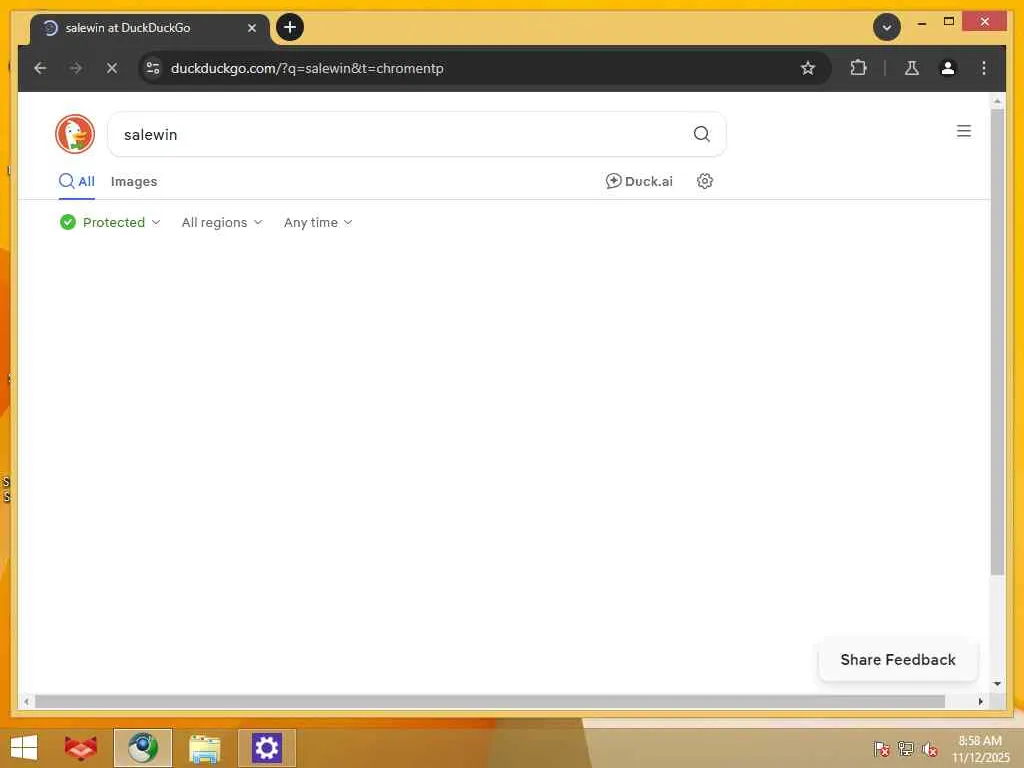Viewport: 1024px width, 768px height.
Task: Close the salewin at DuckDuckGo tab
Action: [252, 28]
